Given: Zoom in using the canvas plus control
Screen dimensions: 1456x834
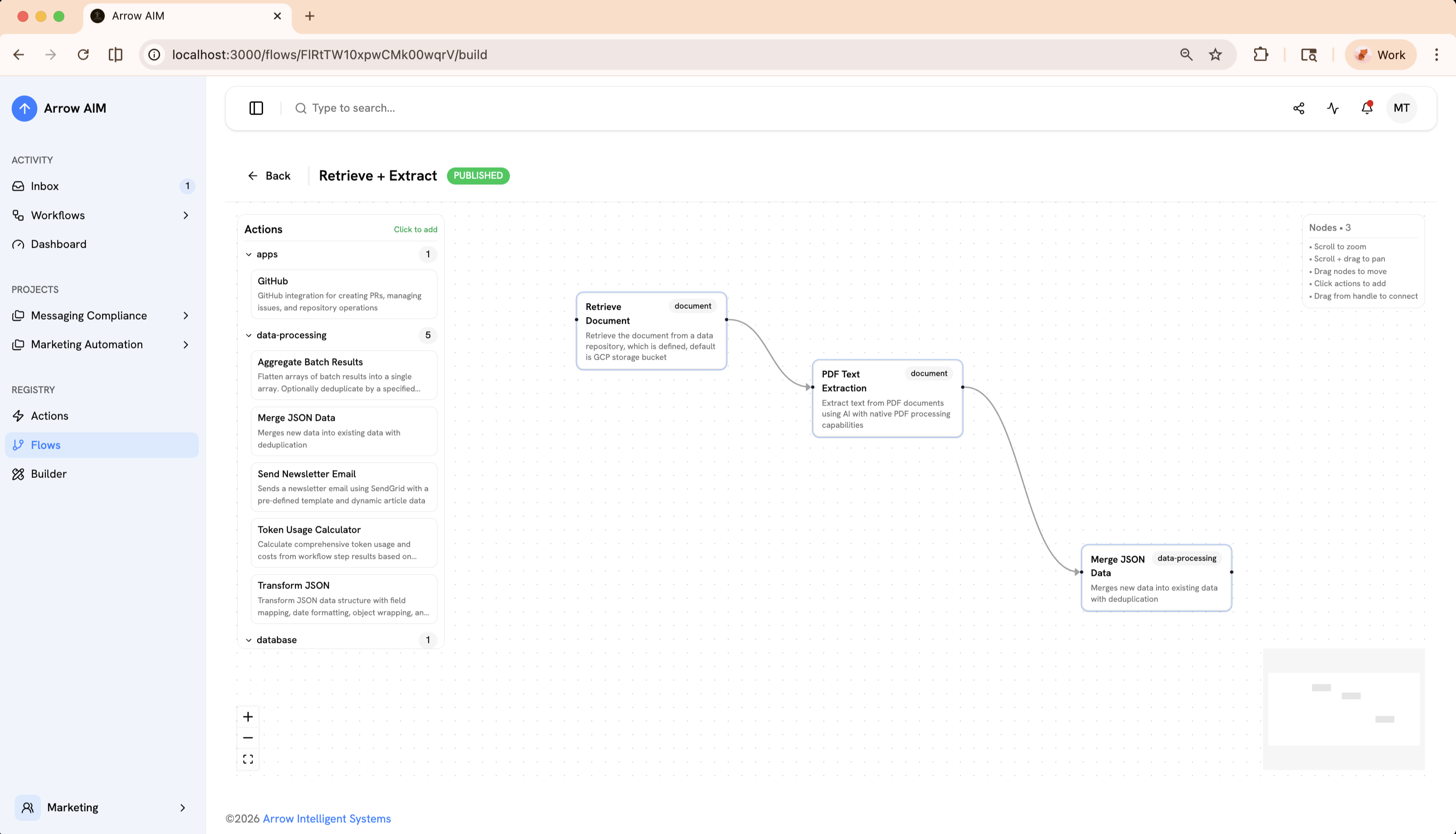Looking at the screenshot, I should (x=248, y=716).
